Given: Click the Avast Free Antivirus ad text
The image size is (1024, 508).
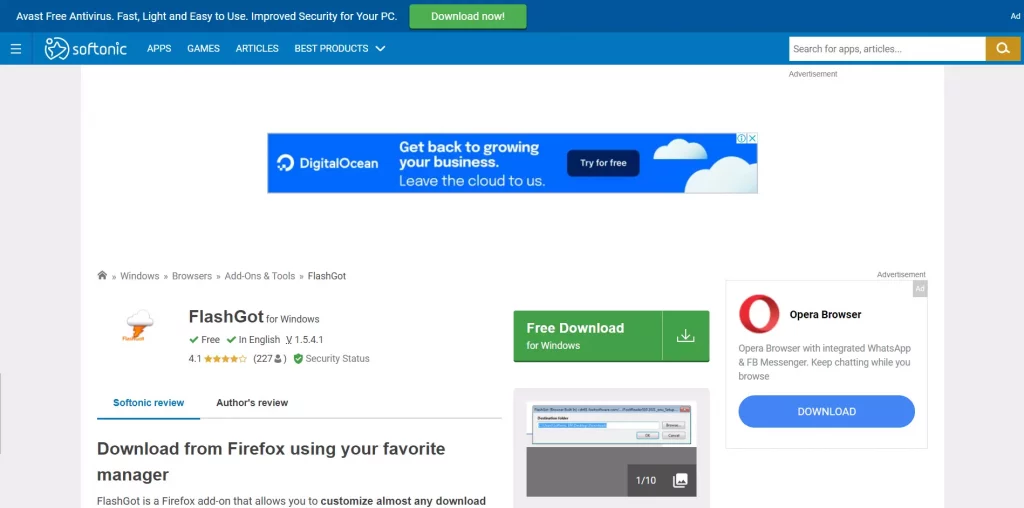Looking at the screenshot, I should click(206, 16).
